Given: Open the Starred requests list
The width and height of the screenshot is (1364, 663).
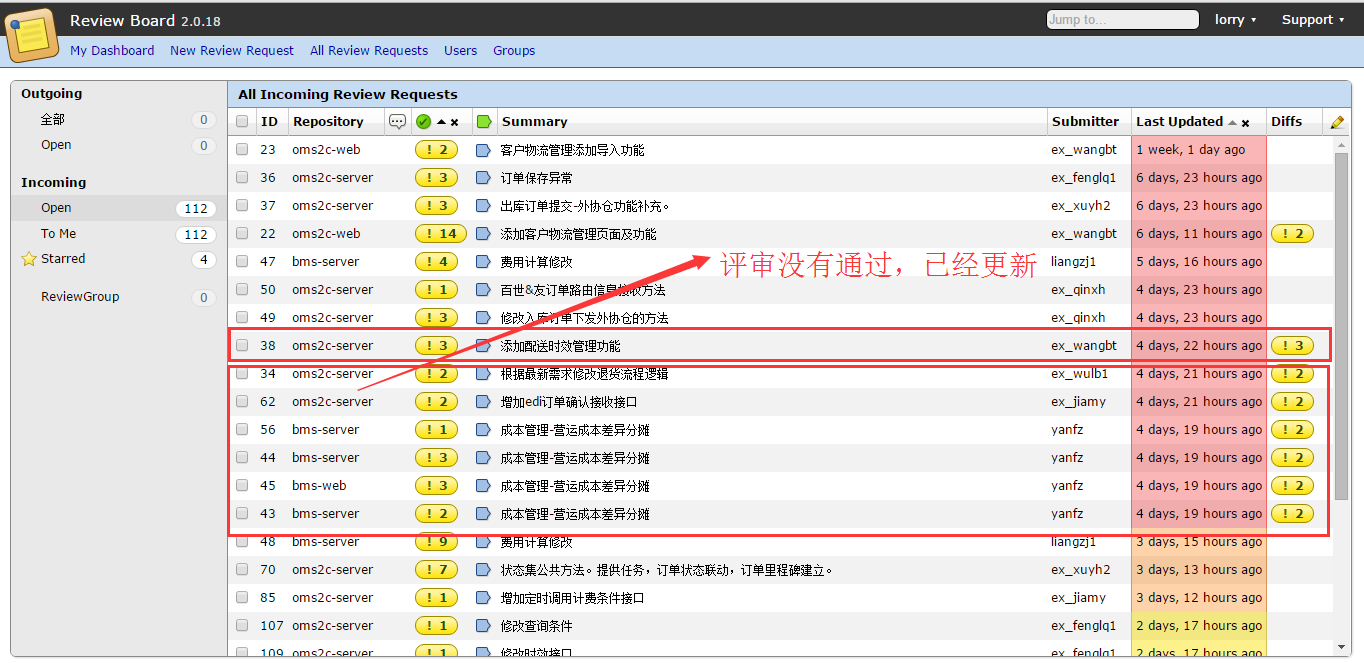Looking at the screenshot, I should click(120, 259).
